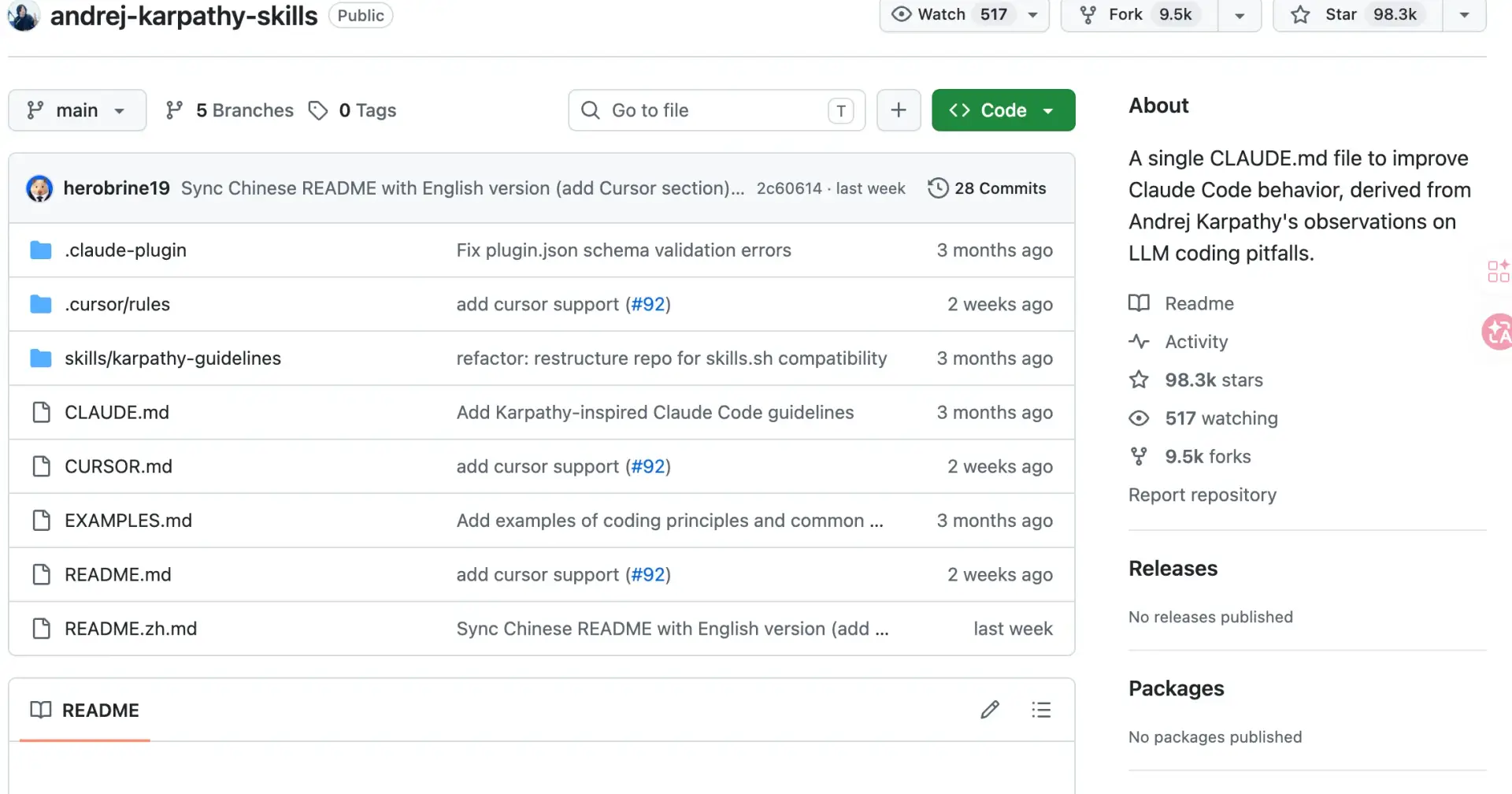This screenshot has width=1512, height=794.
Task: Focus the Go to file search field
Action: pyautogui.click(x=717, y=110)
